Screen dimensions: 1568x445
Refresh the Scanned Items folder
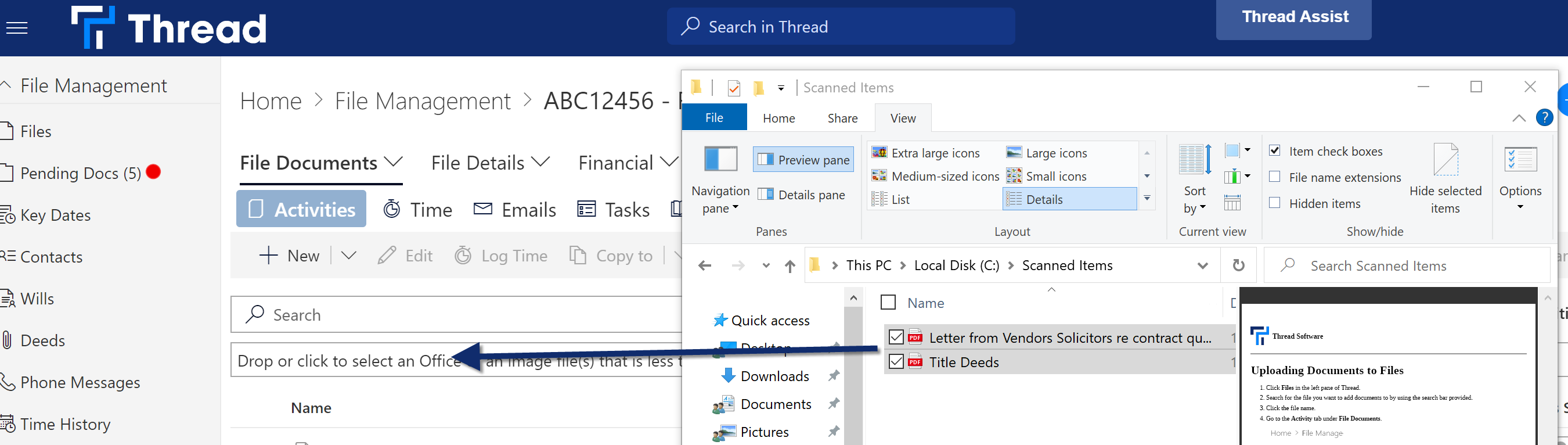tap(1238, 265)
